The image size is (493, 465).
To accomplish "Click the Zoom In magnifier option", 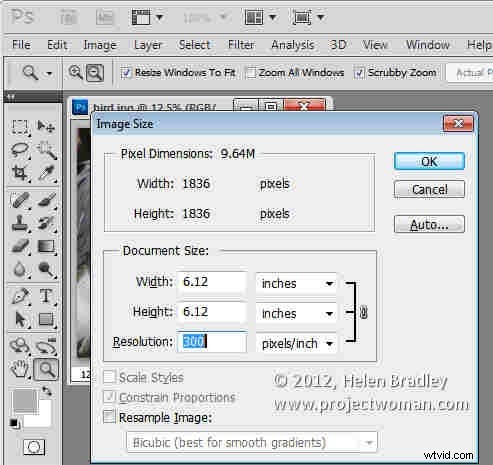I will [x=75, y=72].
